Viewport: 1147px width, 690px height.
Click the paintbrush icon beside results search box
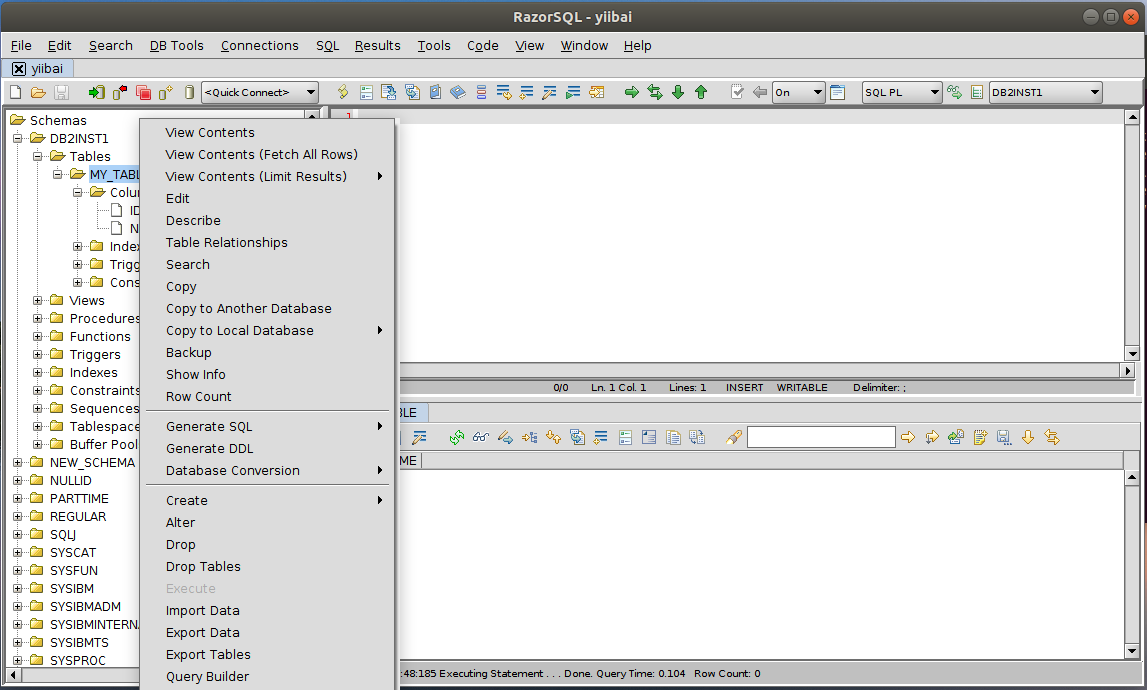click(x=734, y=438)
